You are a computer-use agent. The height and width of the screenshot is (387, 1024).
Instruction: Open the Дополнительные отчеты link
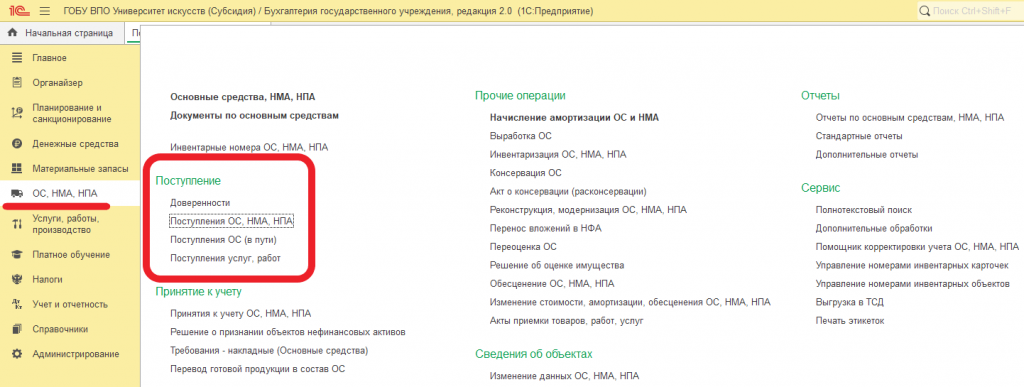pos(867,155)
